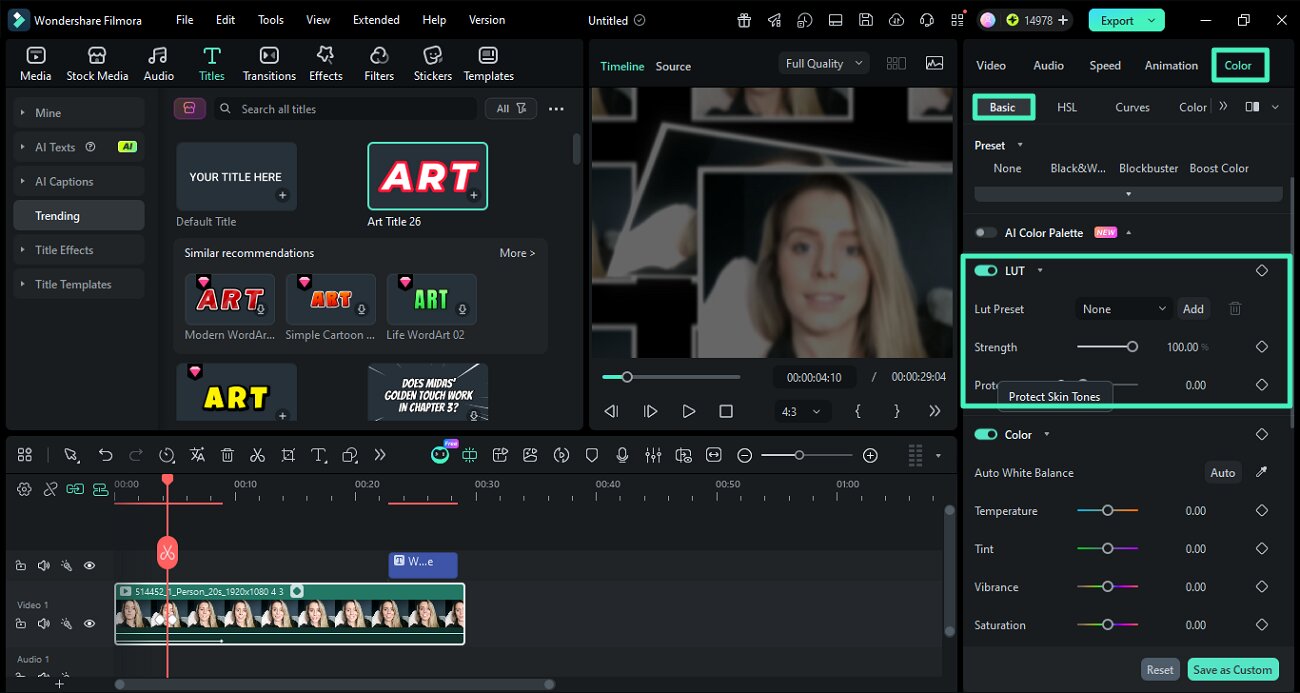Delete LUT preset with trash icon
The image size is (1300, 693).
click(1235, 309)
